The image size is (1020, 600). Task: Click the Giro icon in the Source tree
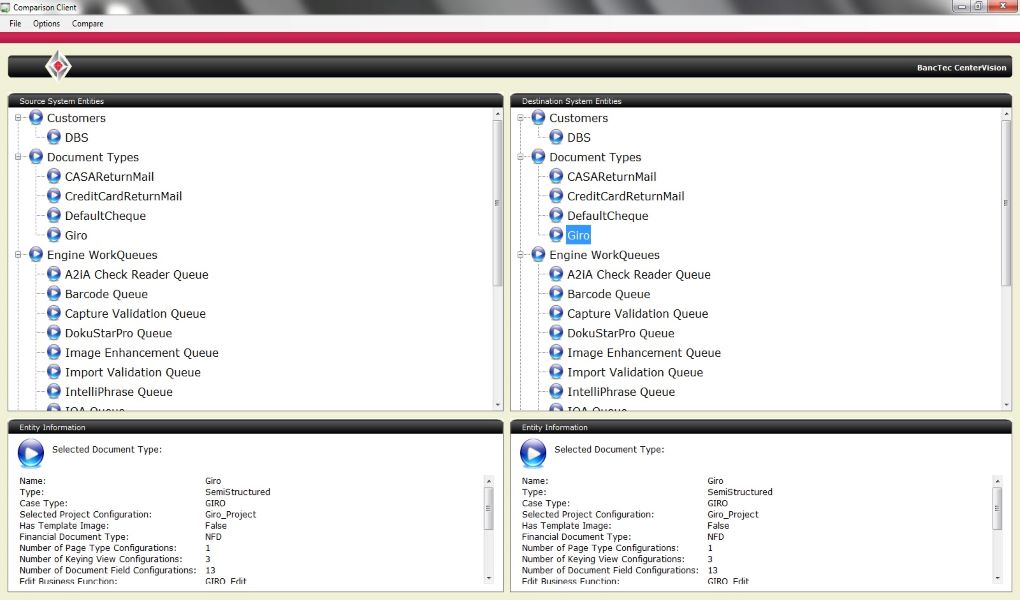tap(54, 235)
